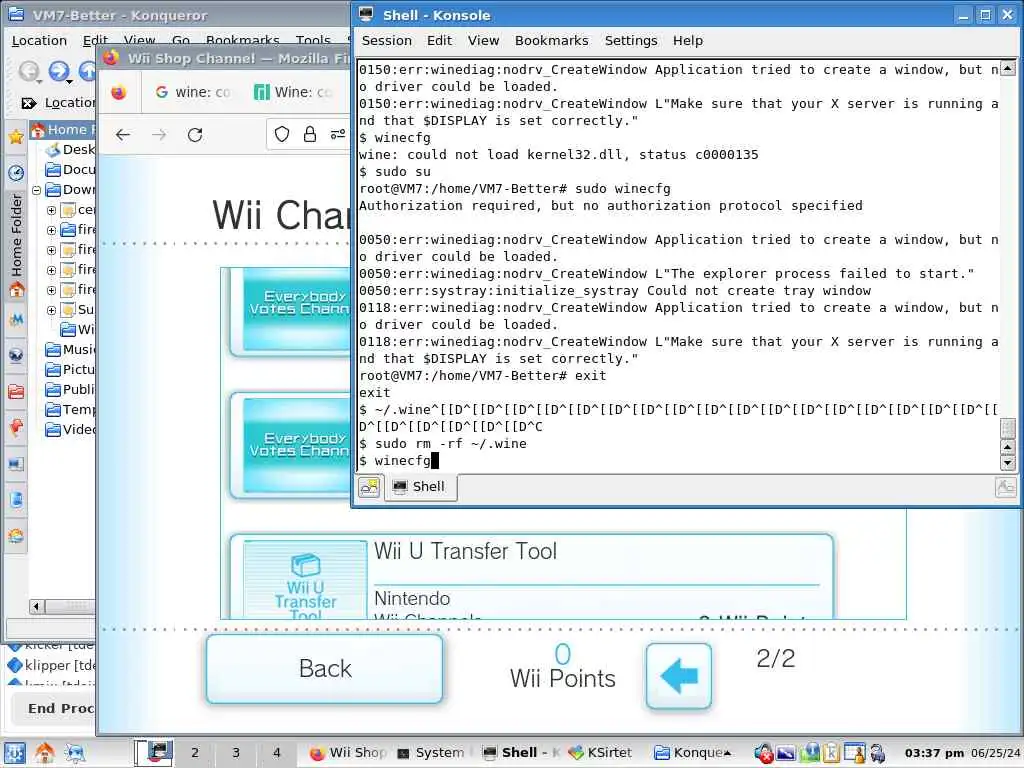The height and width of the screenshot is (768, 1024).
Task: Open the Network globe sidebar tab
Action: 16,355
